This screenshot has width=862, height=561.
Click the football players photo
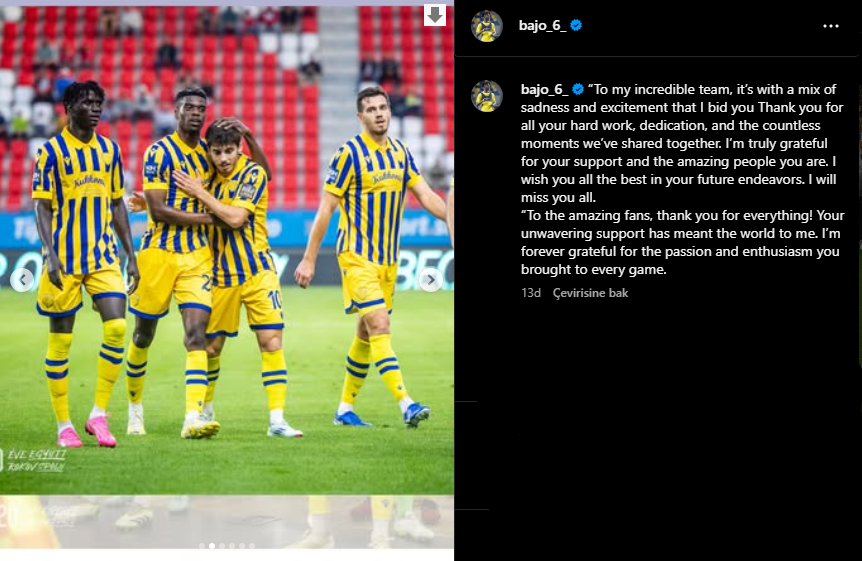click(x=226, y=250)
